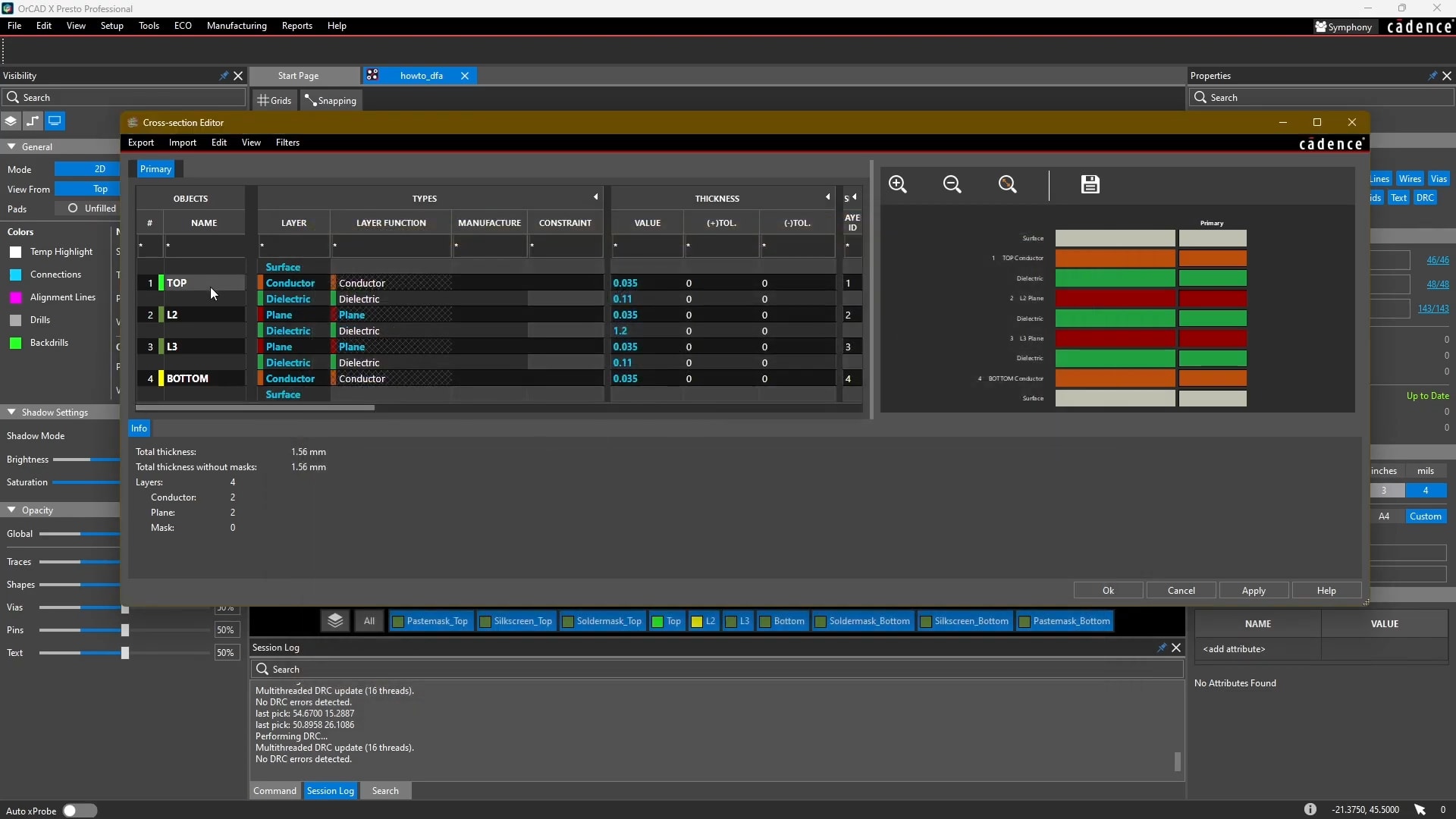Click the Cancel button

pos(1181,591)
